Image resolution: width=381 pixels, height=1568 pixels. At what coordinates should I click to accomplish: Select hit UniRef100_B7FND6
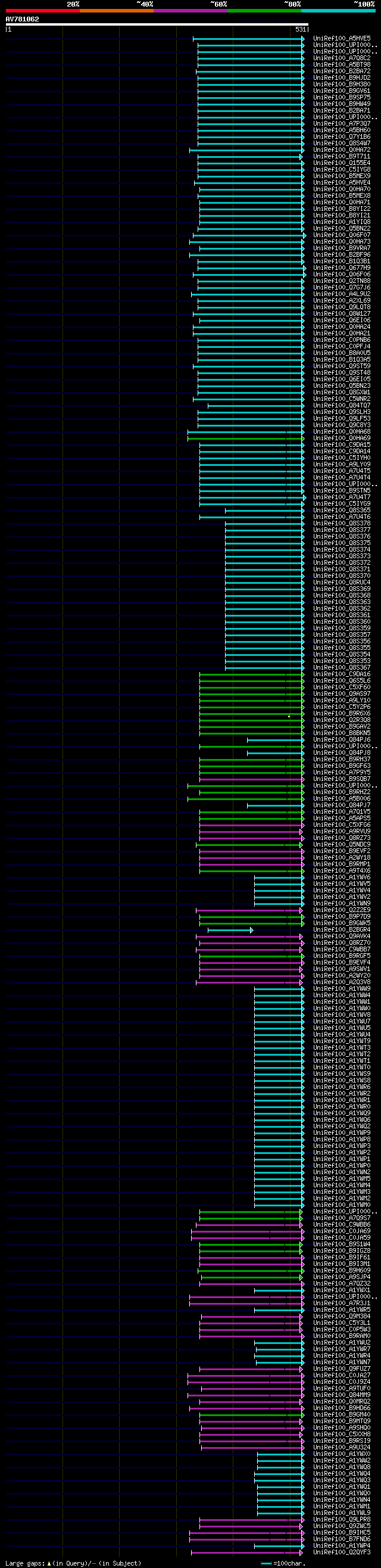[342, 1539]
